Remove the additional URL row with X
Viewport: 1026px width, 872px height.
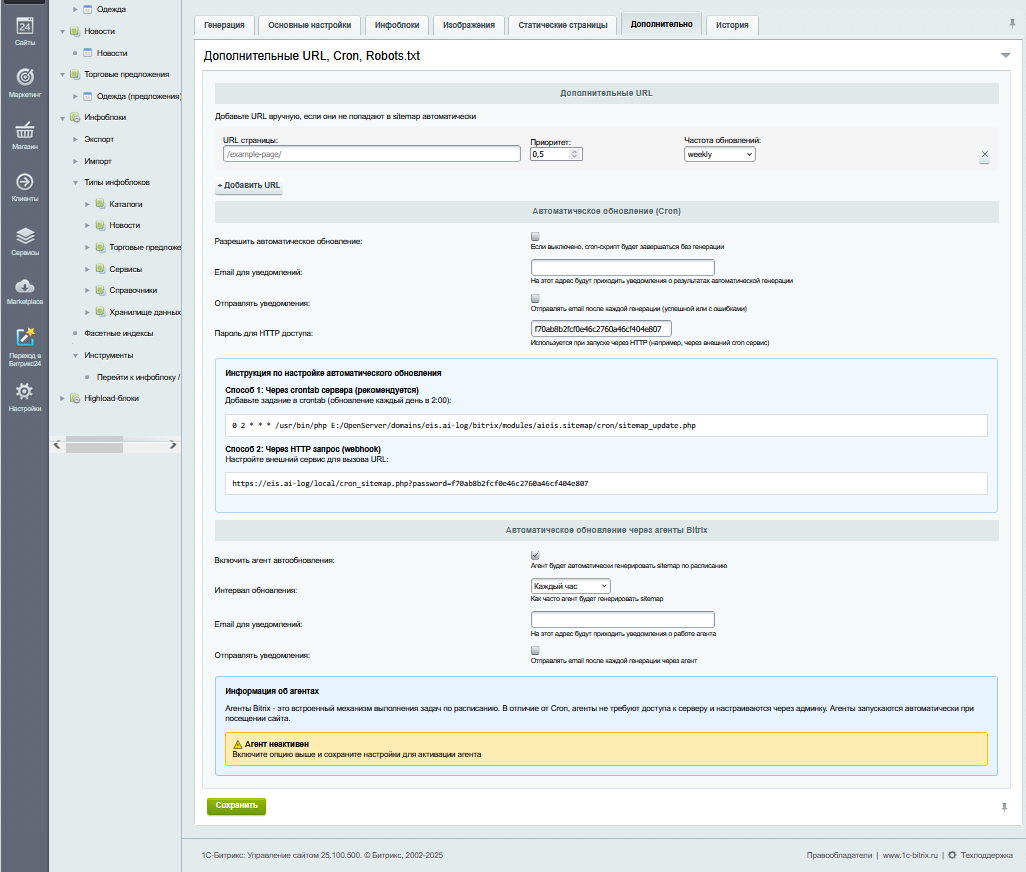pyautogui.click(x=984, y=155)
